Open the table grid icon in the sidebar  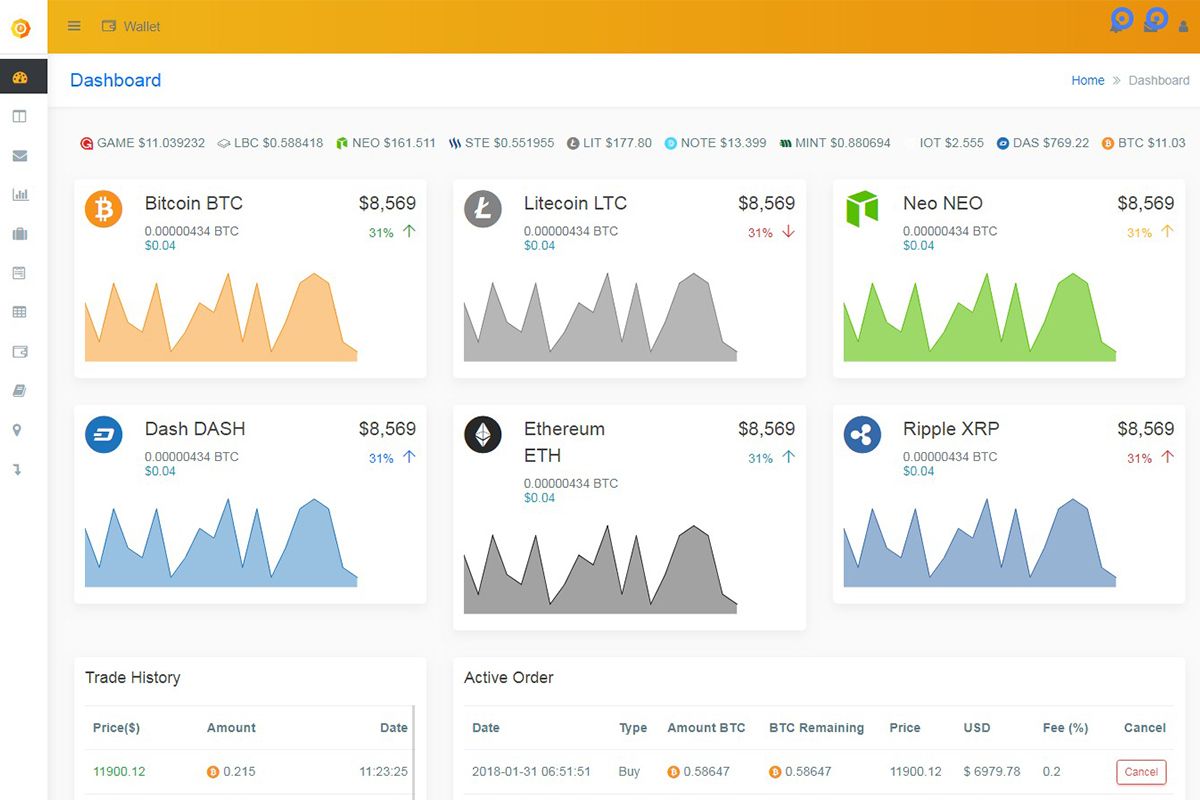click(19, 312)
